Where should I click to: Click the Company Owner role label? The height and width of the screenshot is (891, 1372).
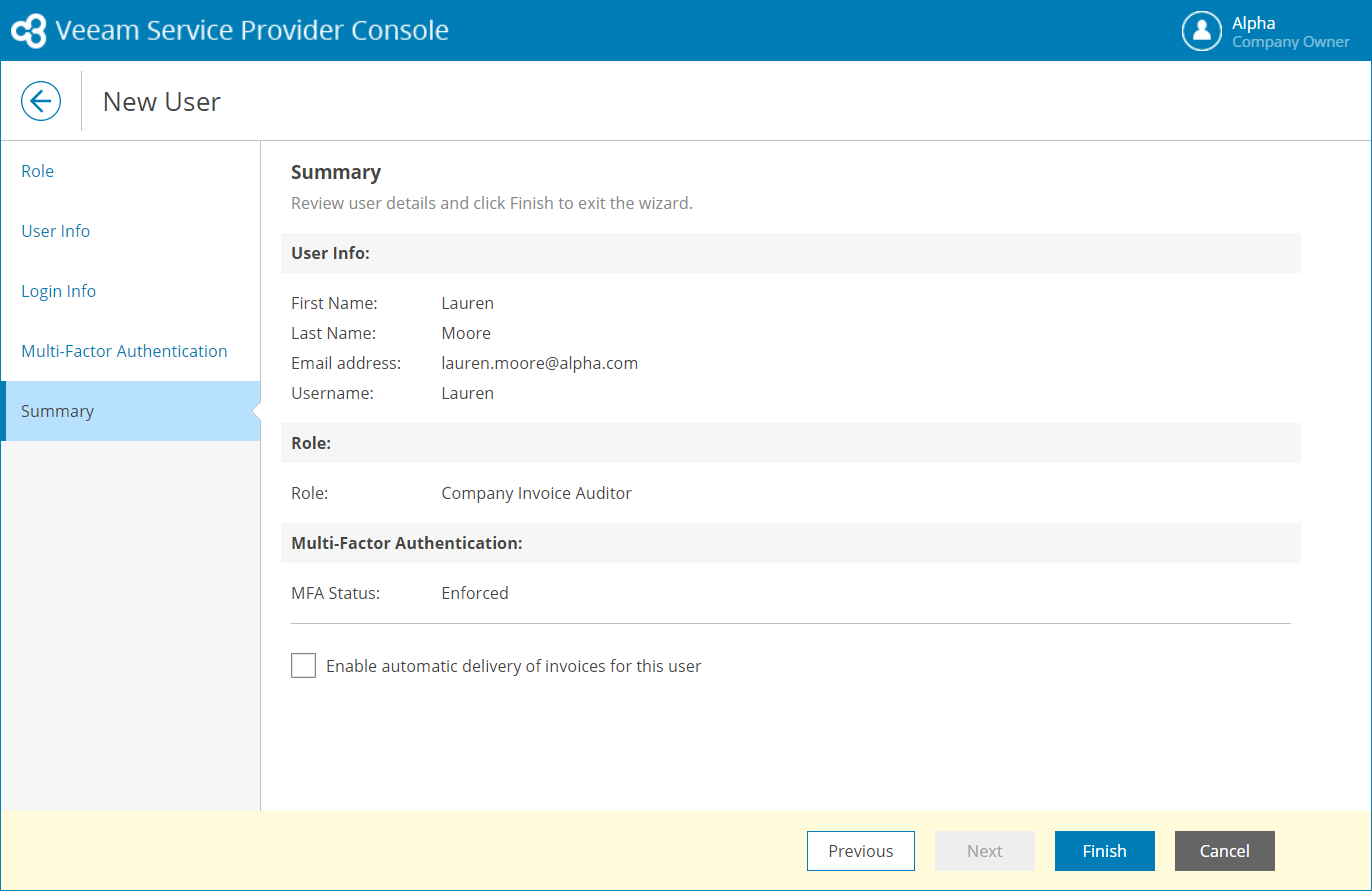[x=1291, y=42]
